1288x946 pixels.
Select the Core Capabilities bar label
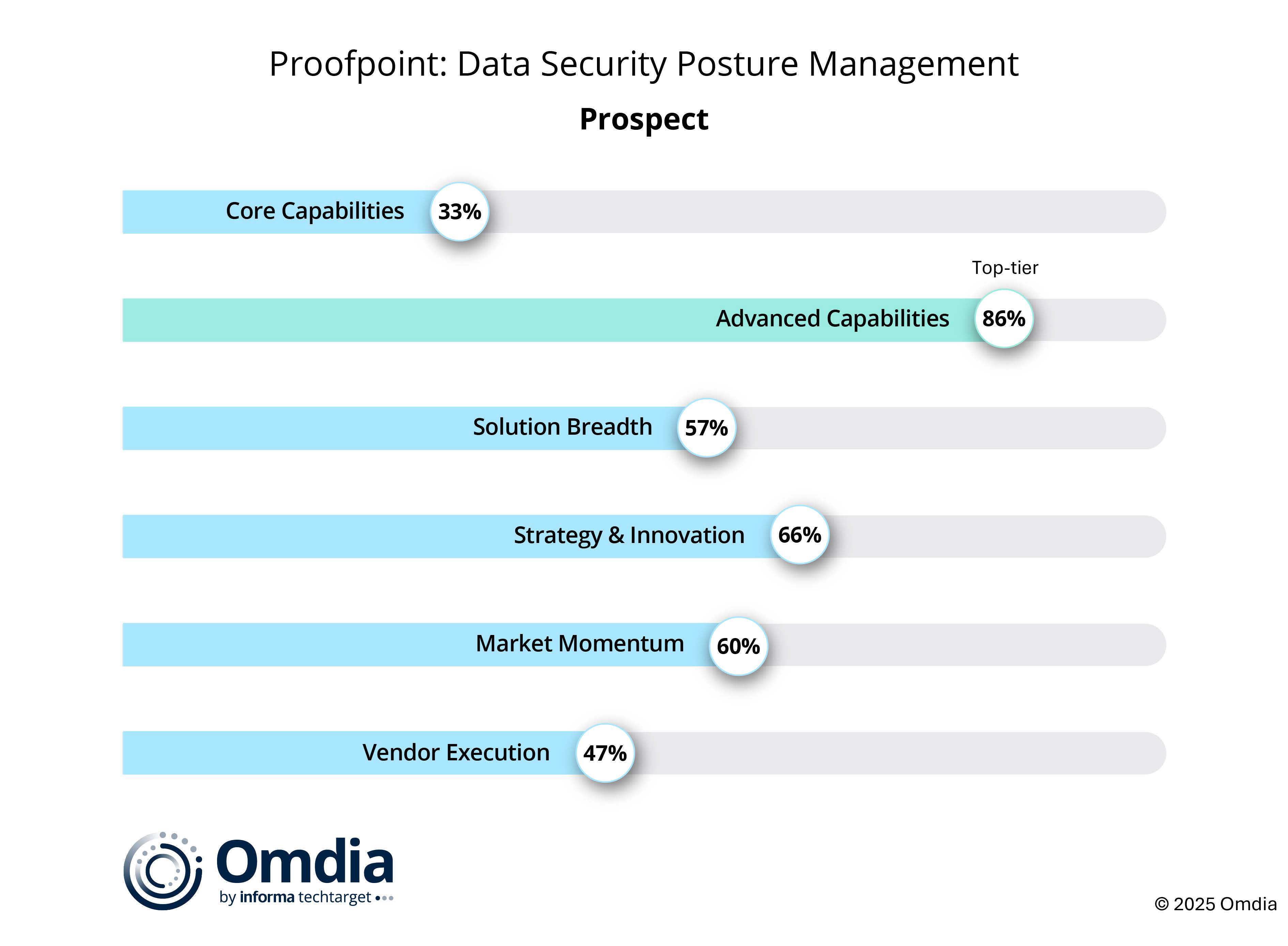(x=315, y=211)
